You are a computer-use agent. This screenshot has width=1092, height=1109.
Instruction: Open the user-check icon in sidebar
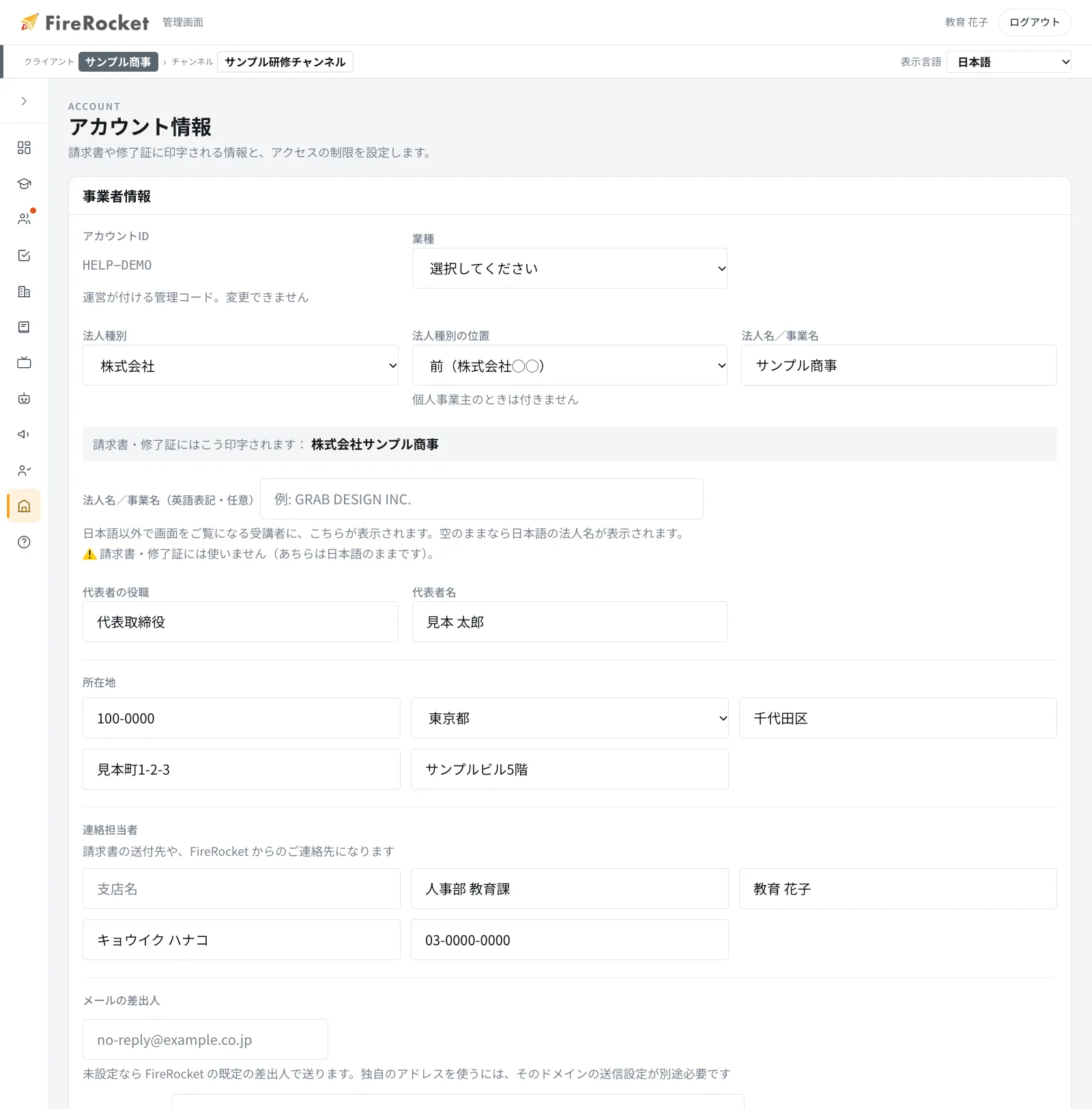pos(24,470)
